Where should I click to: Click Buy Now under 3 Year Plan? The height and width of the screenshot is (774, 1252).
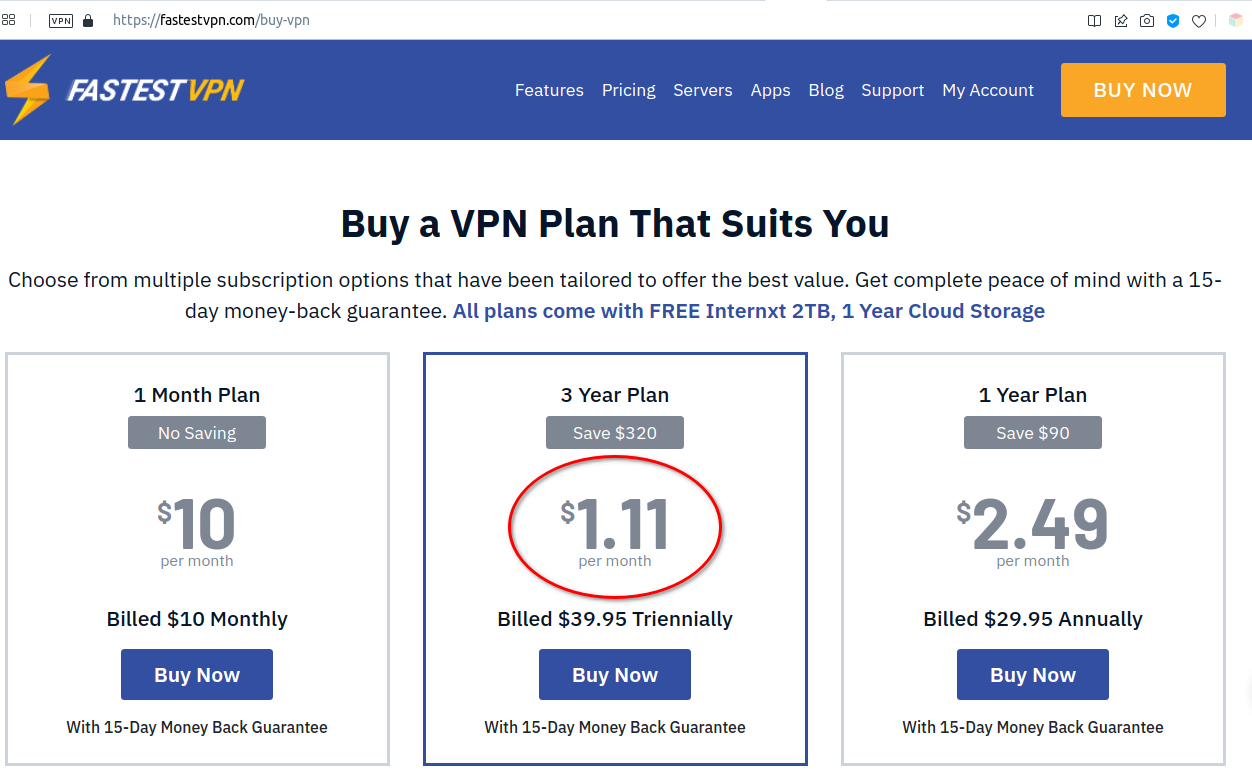[x=614, y=675]
